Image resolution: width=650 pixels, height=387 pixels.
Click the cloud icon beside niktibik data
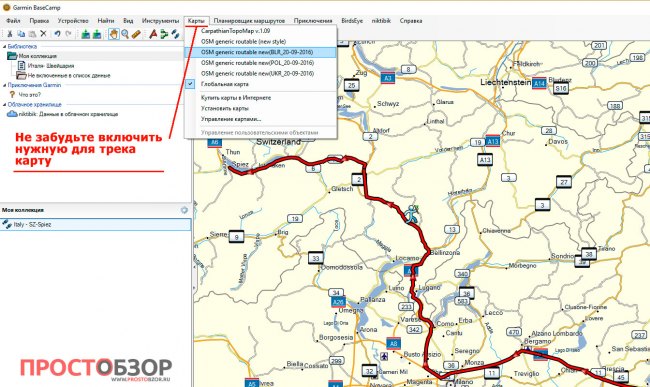click(x=12, y=114)
